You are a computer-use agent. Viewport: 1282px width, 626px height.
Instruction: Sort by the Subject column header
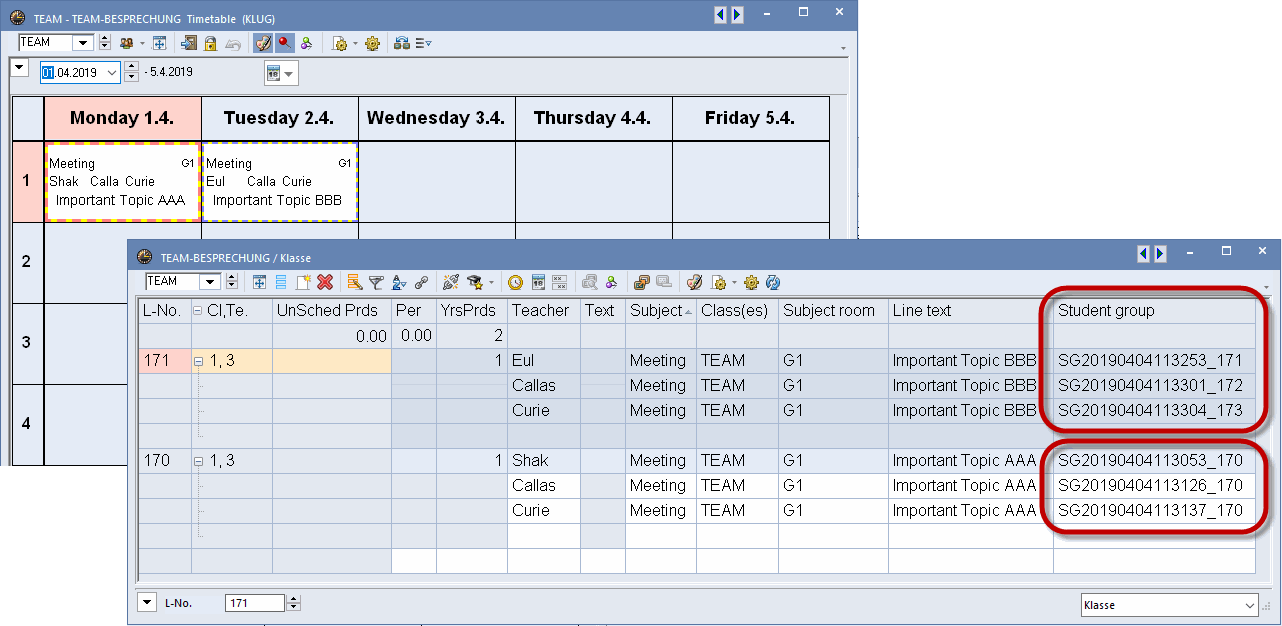click(x=658, y=310)
